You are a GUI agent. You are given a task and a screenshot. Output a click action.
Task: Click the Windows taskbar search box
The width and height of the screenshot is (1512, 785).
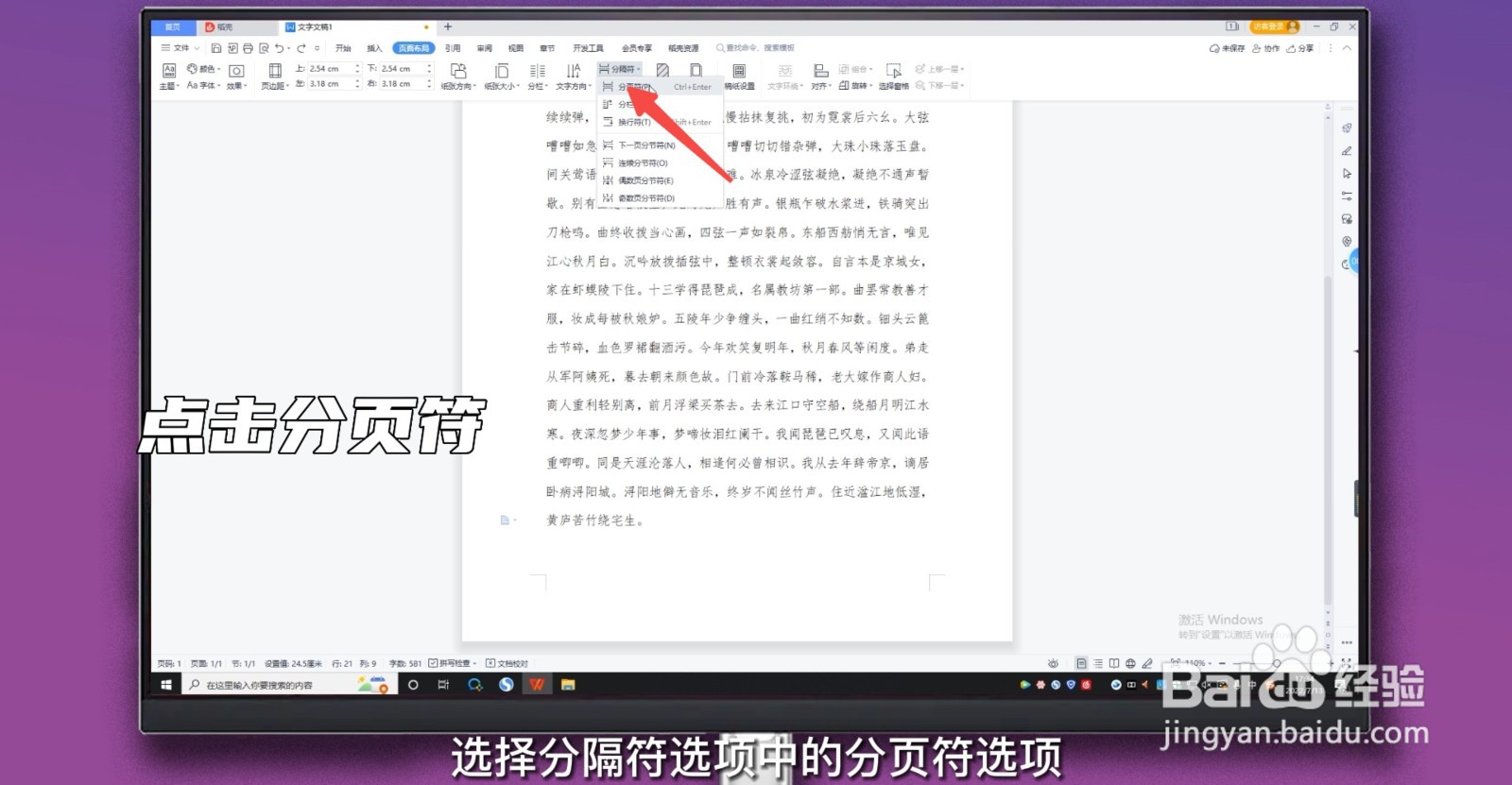tap(288, 685)
